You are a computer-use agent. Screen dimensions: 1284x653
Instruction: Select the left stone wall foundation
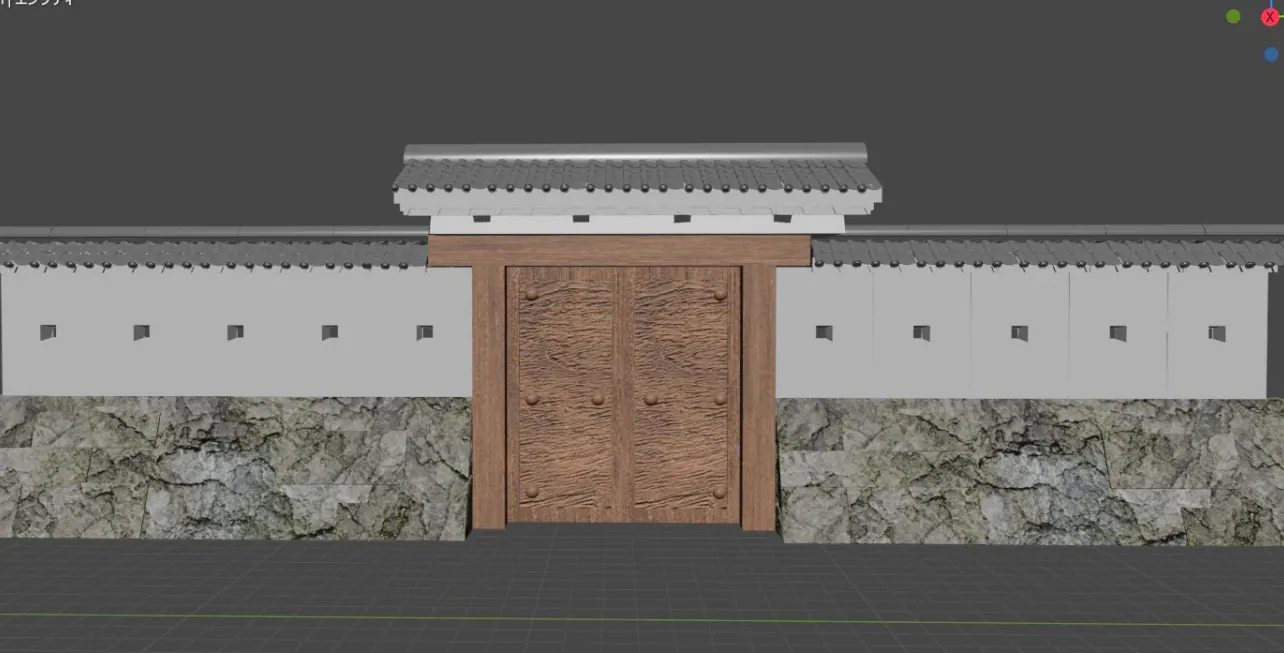235,466
